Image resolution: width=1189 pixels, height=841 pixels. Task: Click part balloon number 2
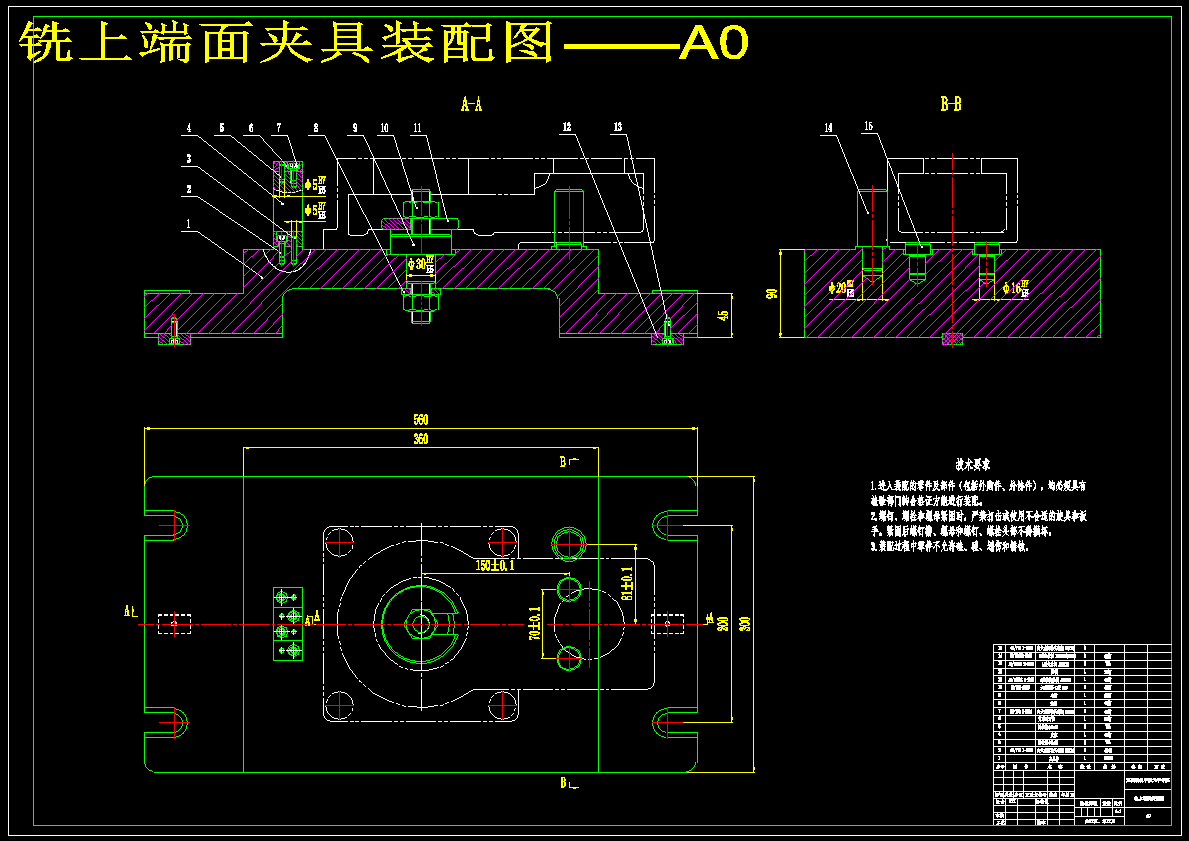(189, 190)
